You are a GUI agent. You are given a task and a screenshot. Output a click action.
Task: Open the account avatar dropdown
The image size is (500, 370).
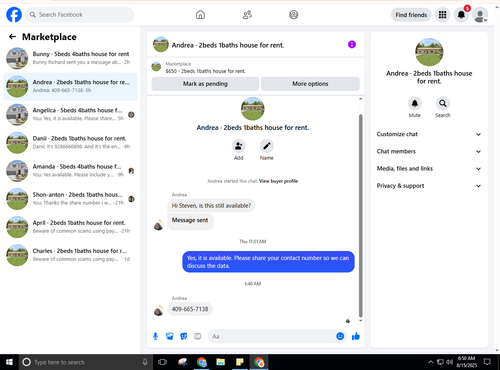point(480,15)
